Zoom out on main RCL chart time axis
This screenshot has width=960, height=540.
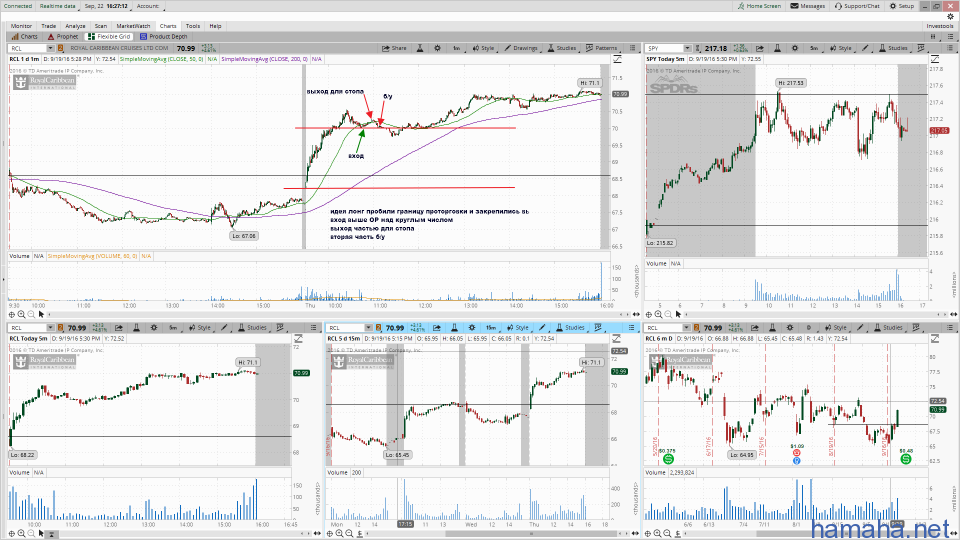point(31,314)
